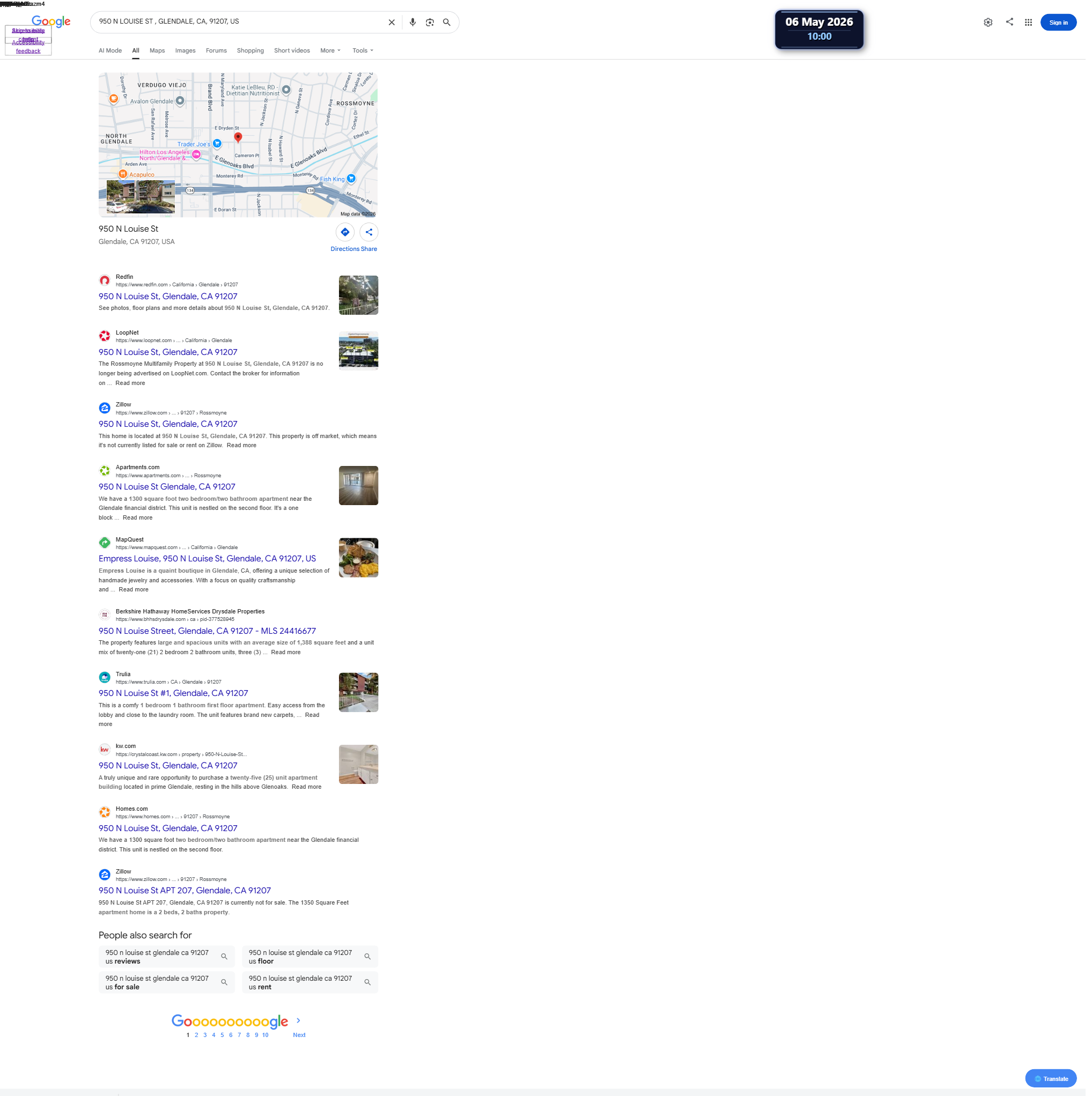Open the LoopNet result thumbnail image
1092x1096 pixels.
(x=359, y=351)
